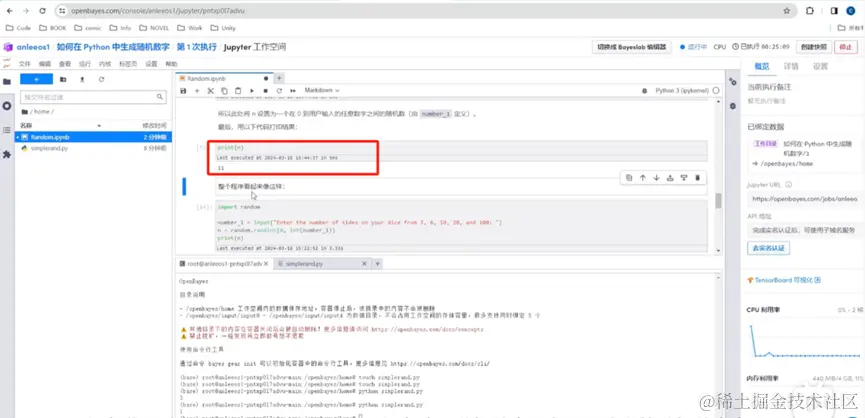Open the Markdown cell type dropdown
This screenshot has height=418, width=865.
pyautogui.click(x=322, y=90)
